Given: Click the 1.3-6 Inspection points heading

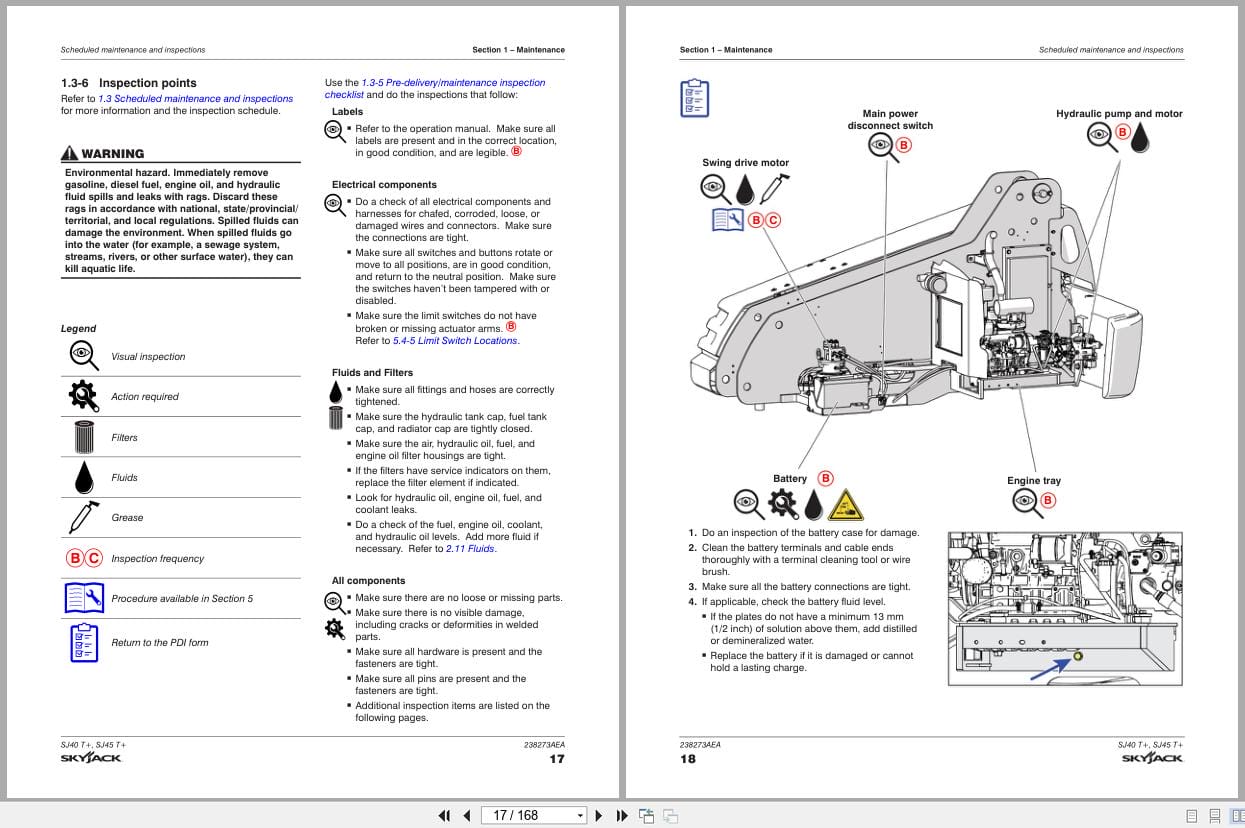Looking at the screenshot, I should tap(129, 83).
